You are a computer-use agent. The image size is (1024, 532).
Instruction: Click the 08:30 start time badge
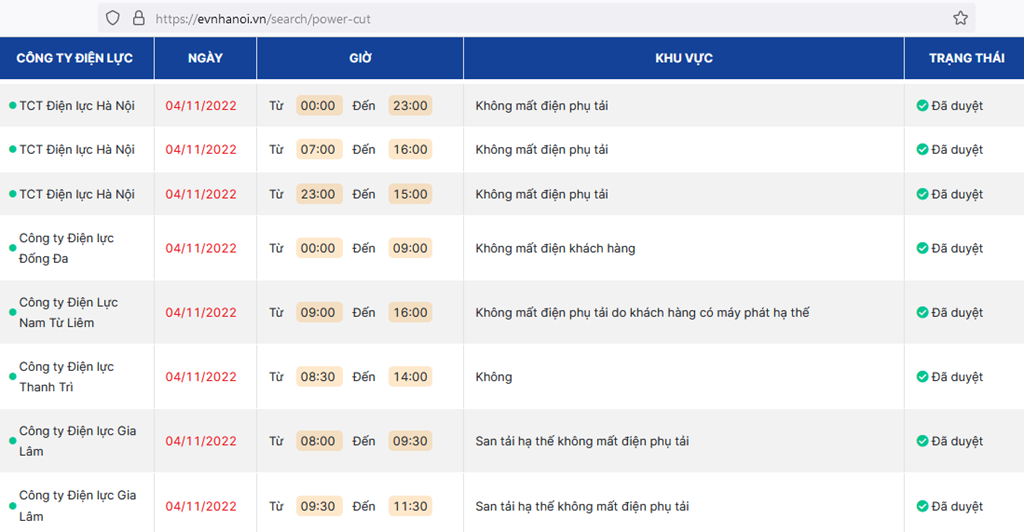coord(318,377)
